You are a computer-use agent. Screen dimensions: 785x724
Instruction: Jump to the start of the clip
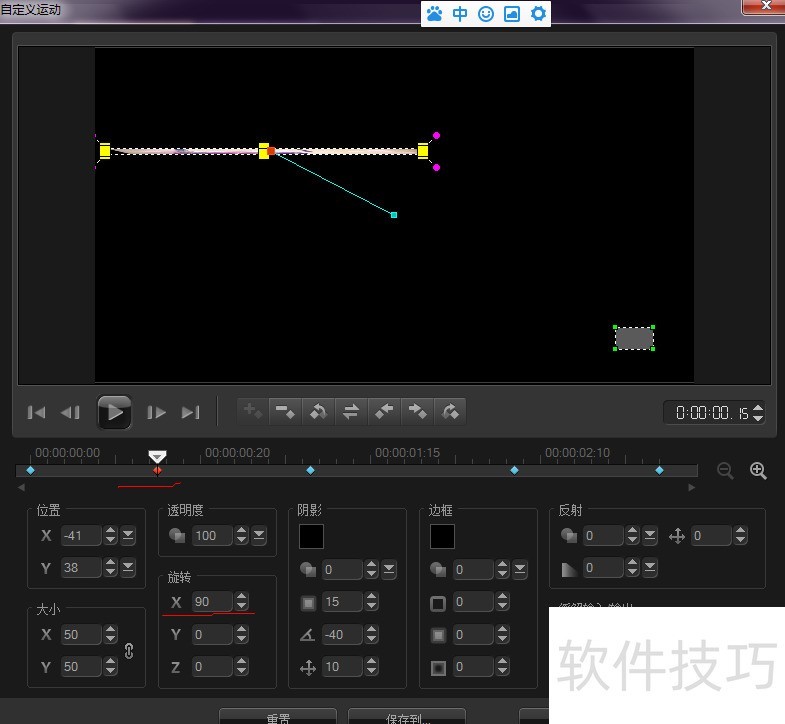(x=36, y=412)
